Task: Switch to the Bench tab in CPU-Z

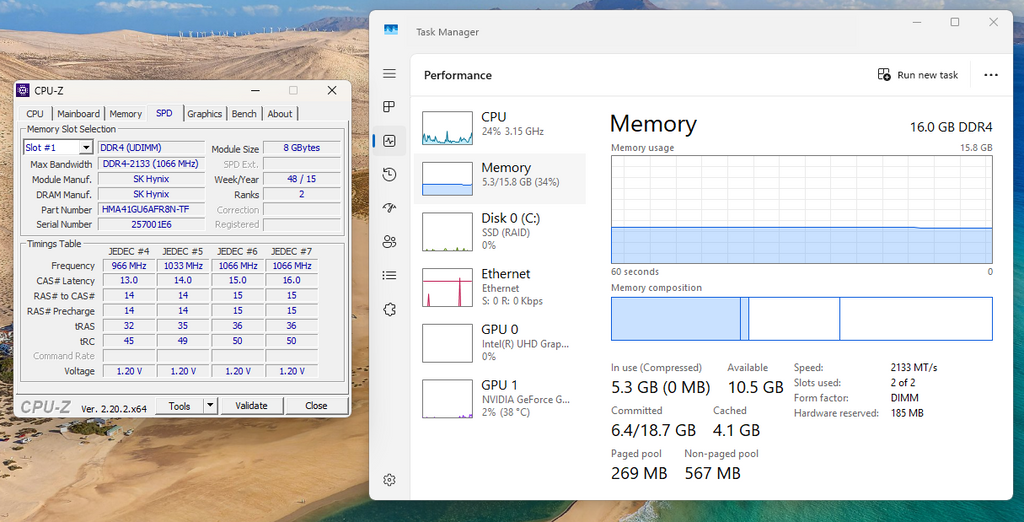Action: point(244,114)
